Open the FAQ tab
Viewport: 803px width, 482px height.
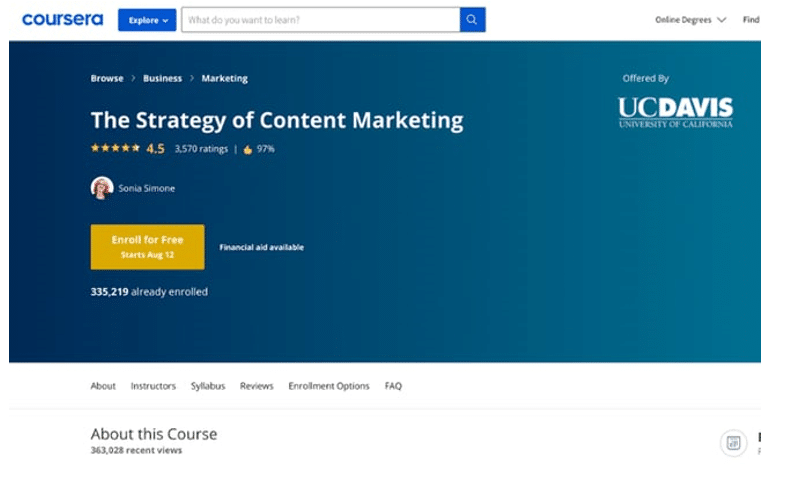point(393,386)
